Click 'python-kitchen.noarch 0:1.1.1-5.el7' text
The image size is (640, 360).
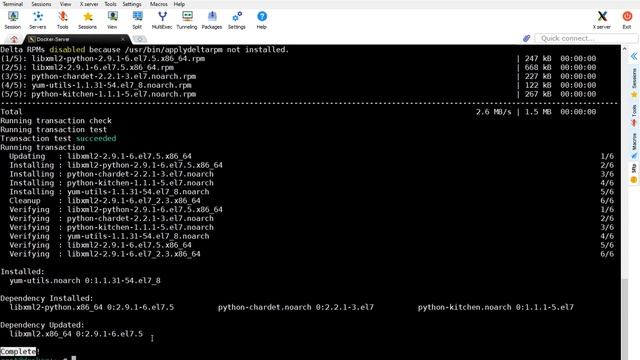tap(496, 307)
